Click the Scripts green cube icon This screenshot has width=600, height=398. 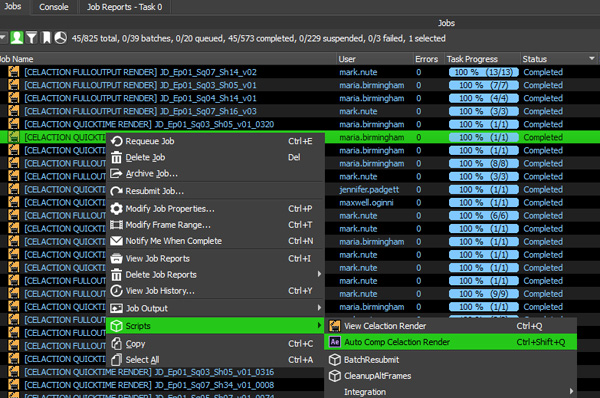[116, 326]
